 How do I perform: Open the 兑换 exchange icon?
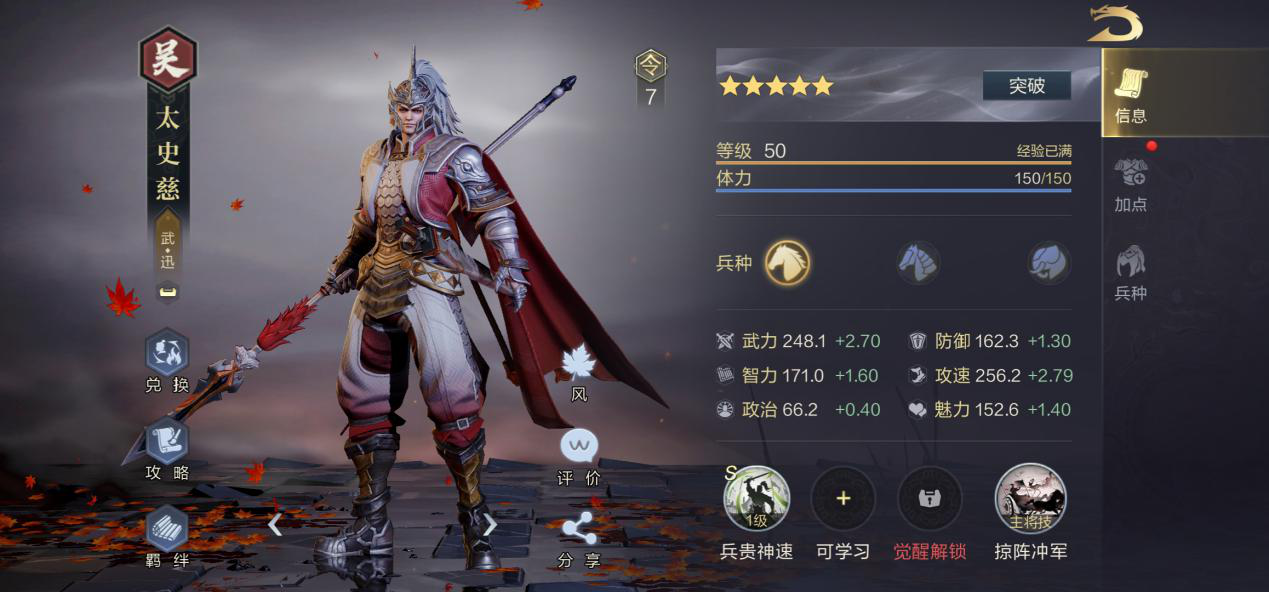coord(167,353)
